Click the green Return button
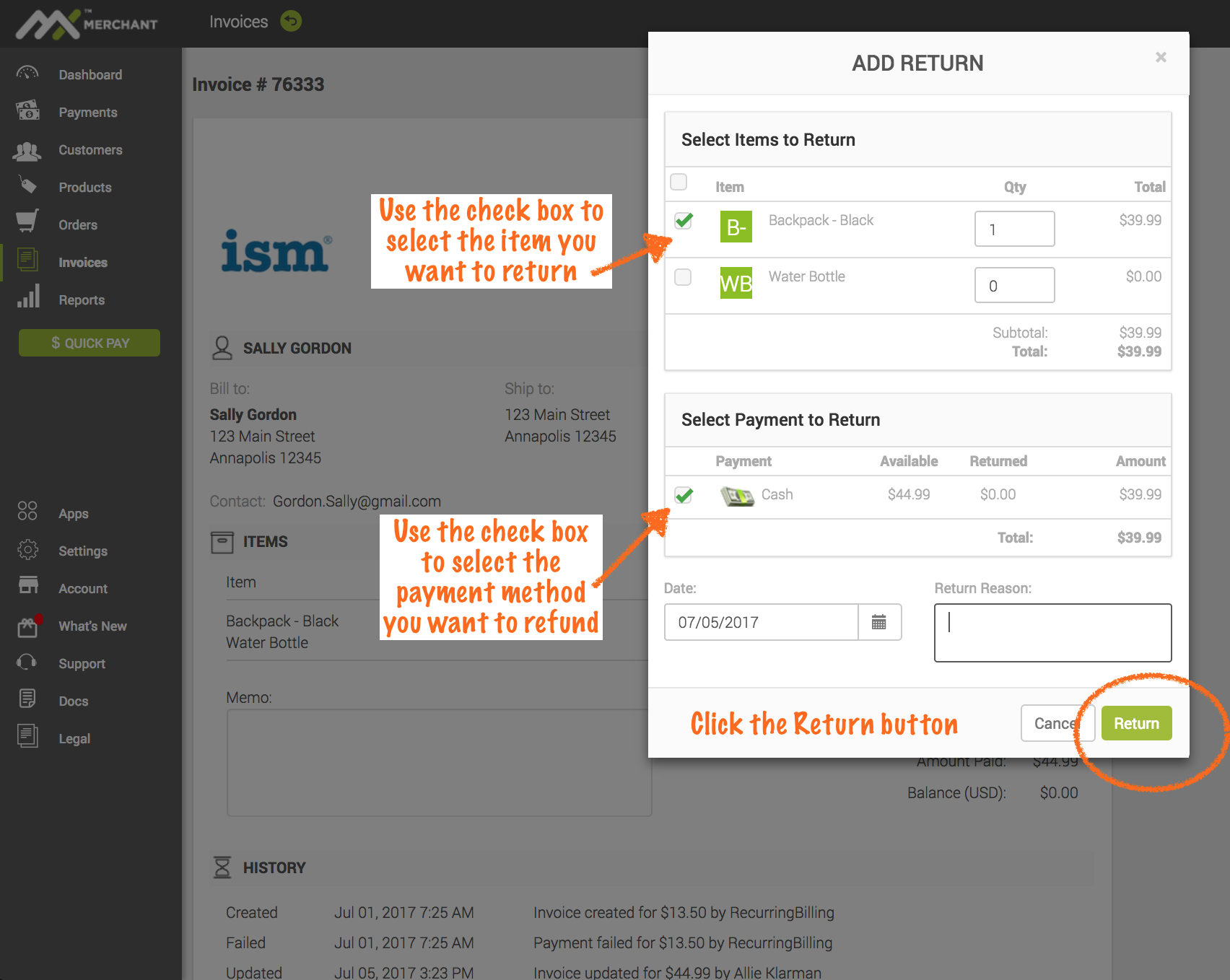The image size is (1230, 980). point(1135,723)
